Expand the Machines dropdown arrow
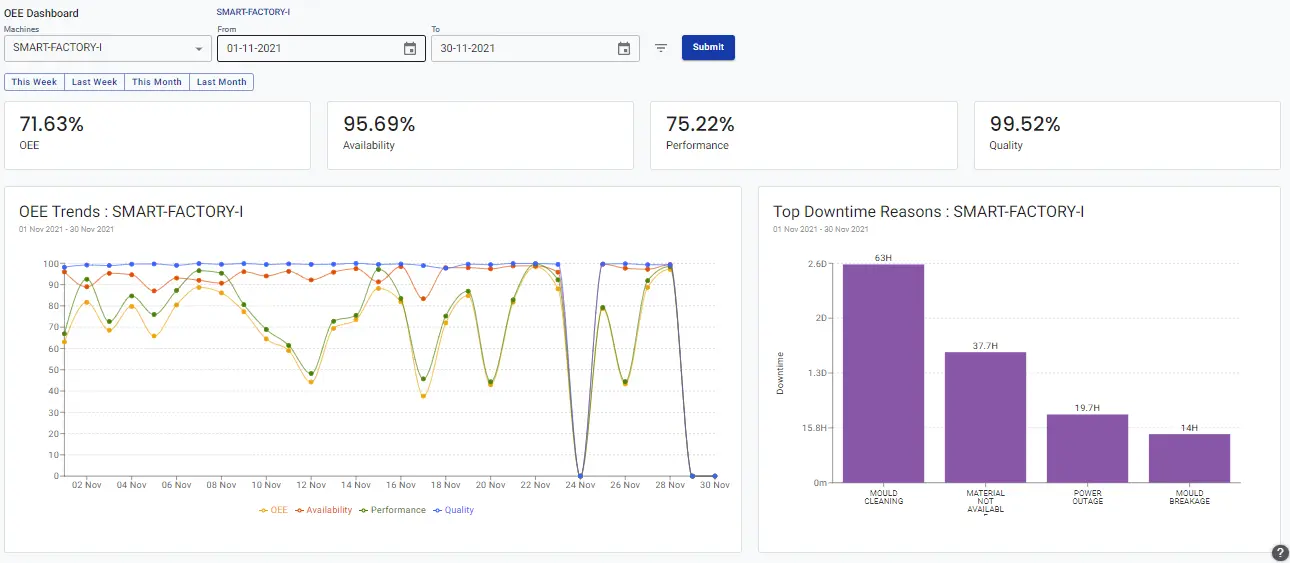This screenshot has height=563, width=1290. [x=198, y=48]
